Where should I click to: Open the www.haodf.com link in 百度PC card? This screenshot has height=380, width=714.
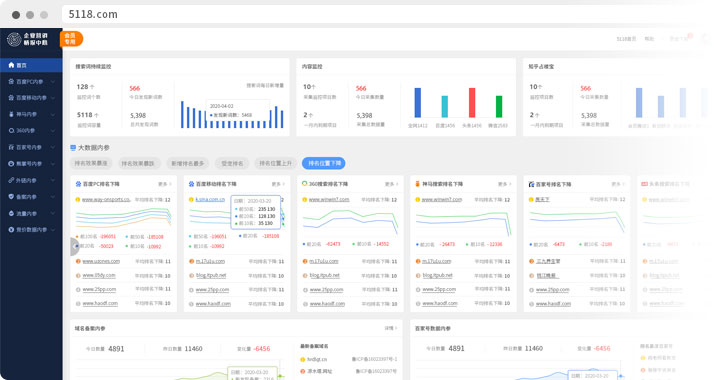click(100, 303)
